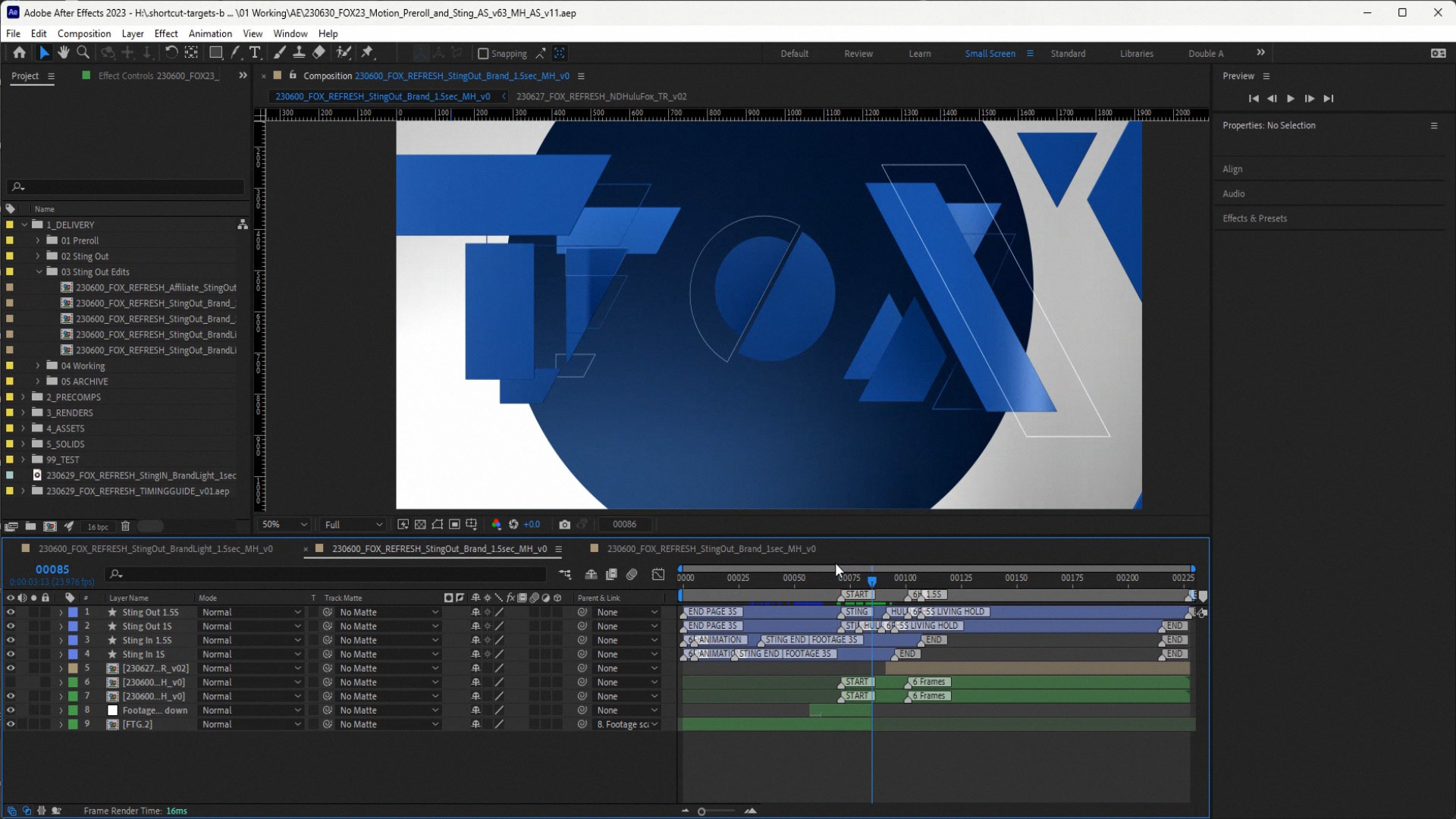Viewport: 1456px width, 819px height.
Task: Click the Home icon in toolbar
Action: point(19,52)
